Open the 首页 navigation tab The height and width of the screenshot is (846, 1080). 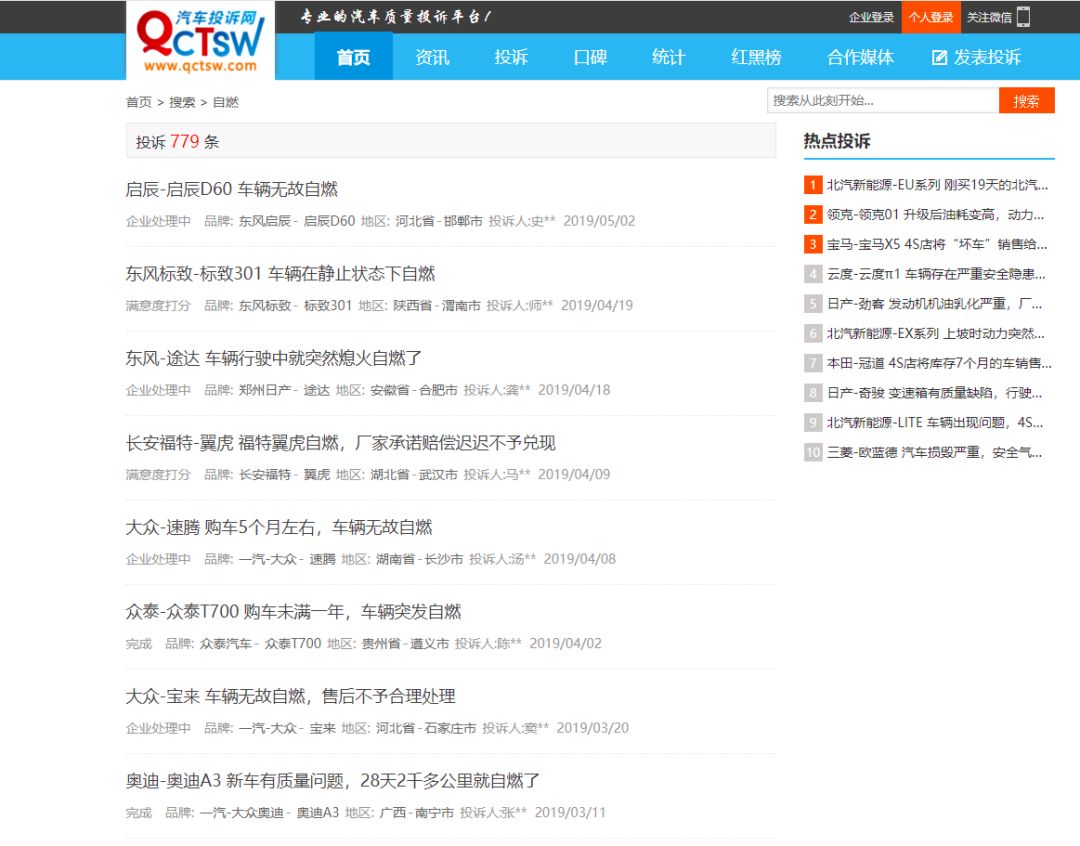coord(353,57)
